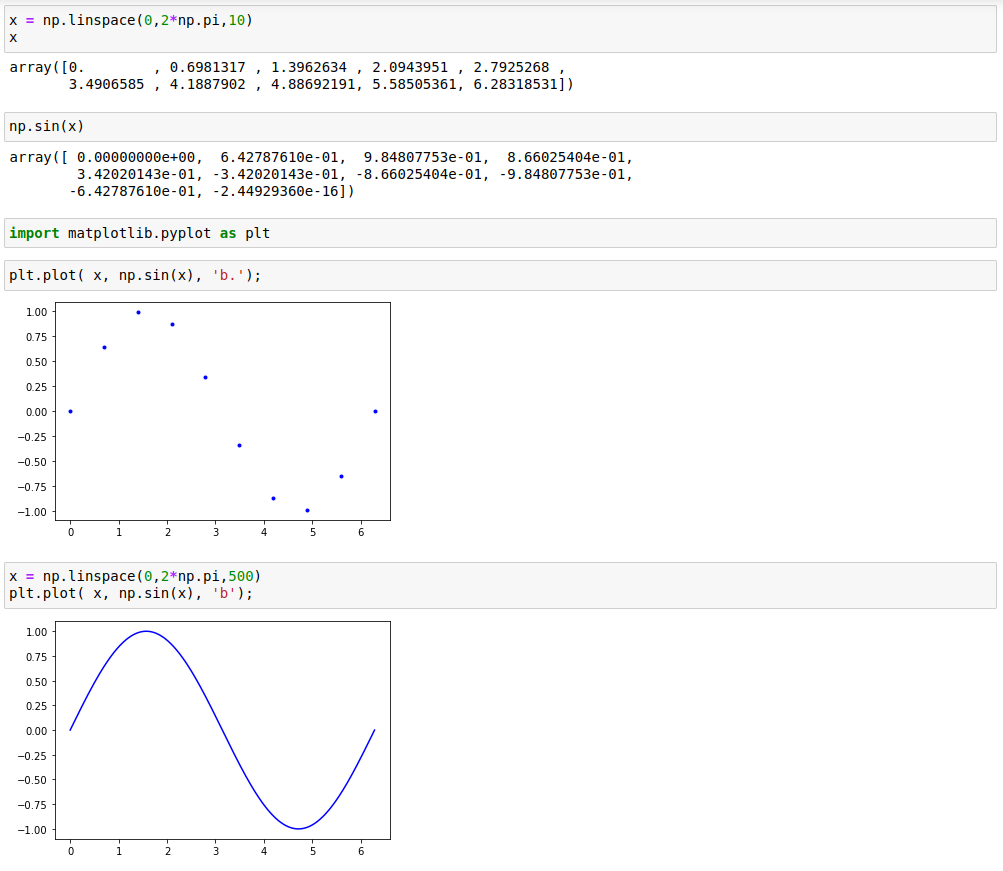Click the number 500 in the last cell
This screenshot has height=871, width=1003.
pos(240,577)
